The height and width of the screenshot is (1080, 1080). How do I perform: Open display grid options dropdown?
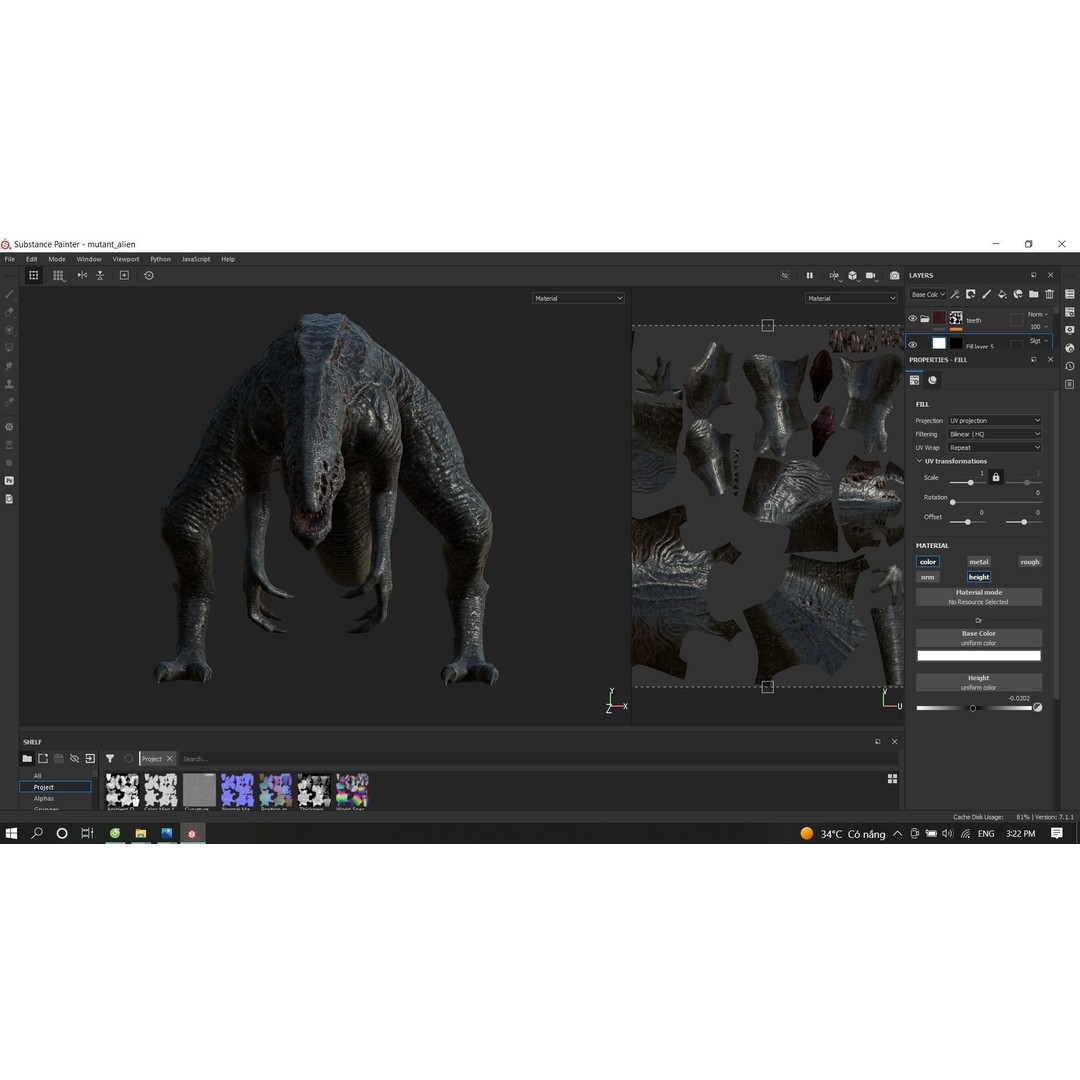point(59,276)
